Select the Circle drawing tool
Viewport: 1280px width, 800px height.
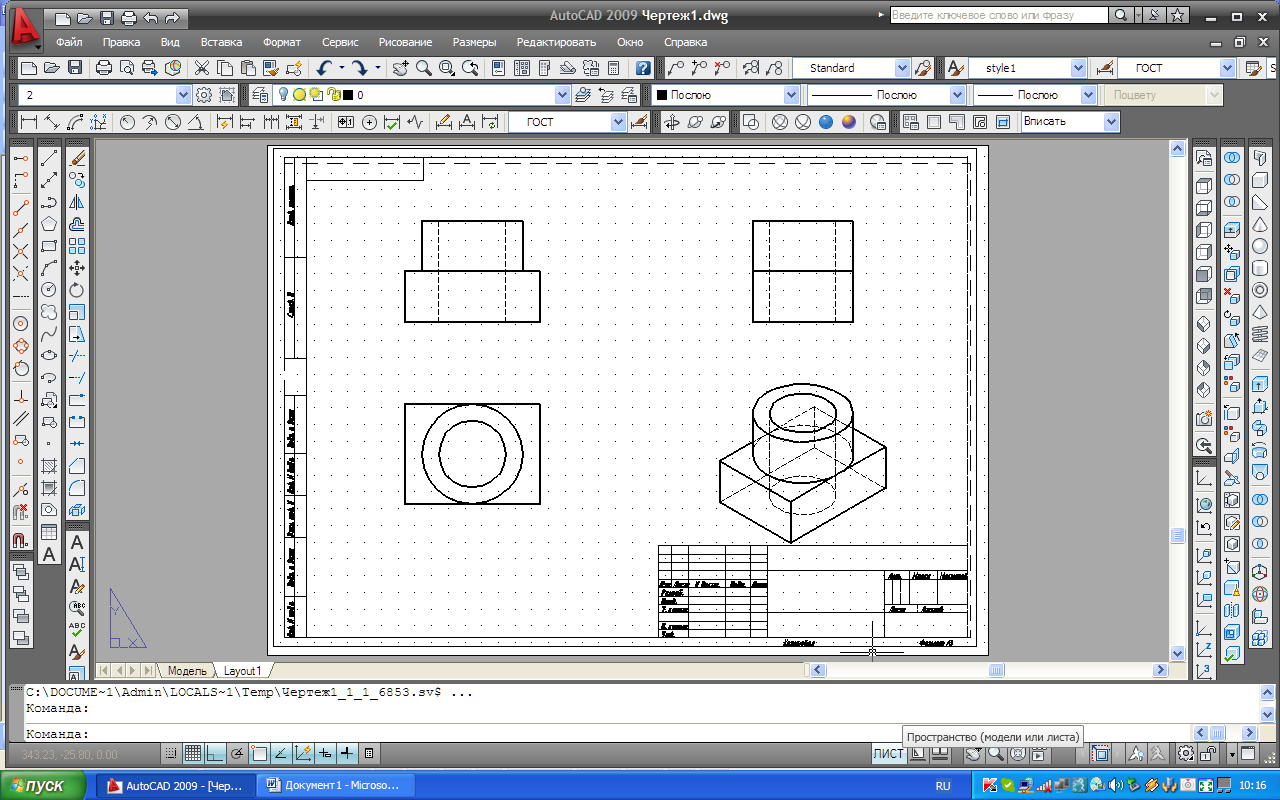pyautogui.click(x=48, y=290)
